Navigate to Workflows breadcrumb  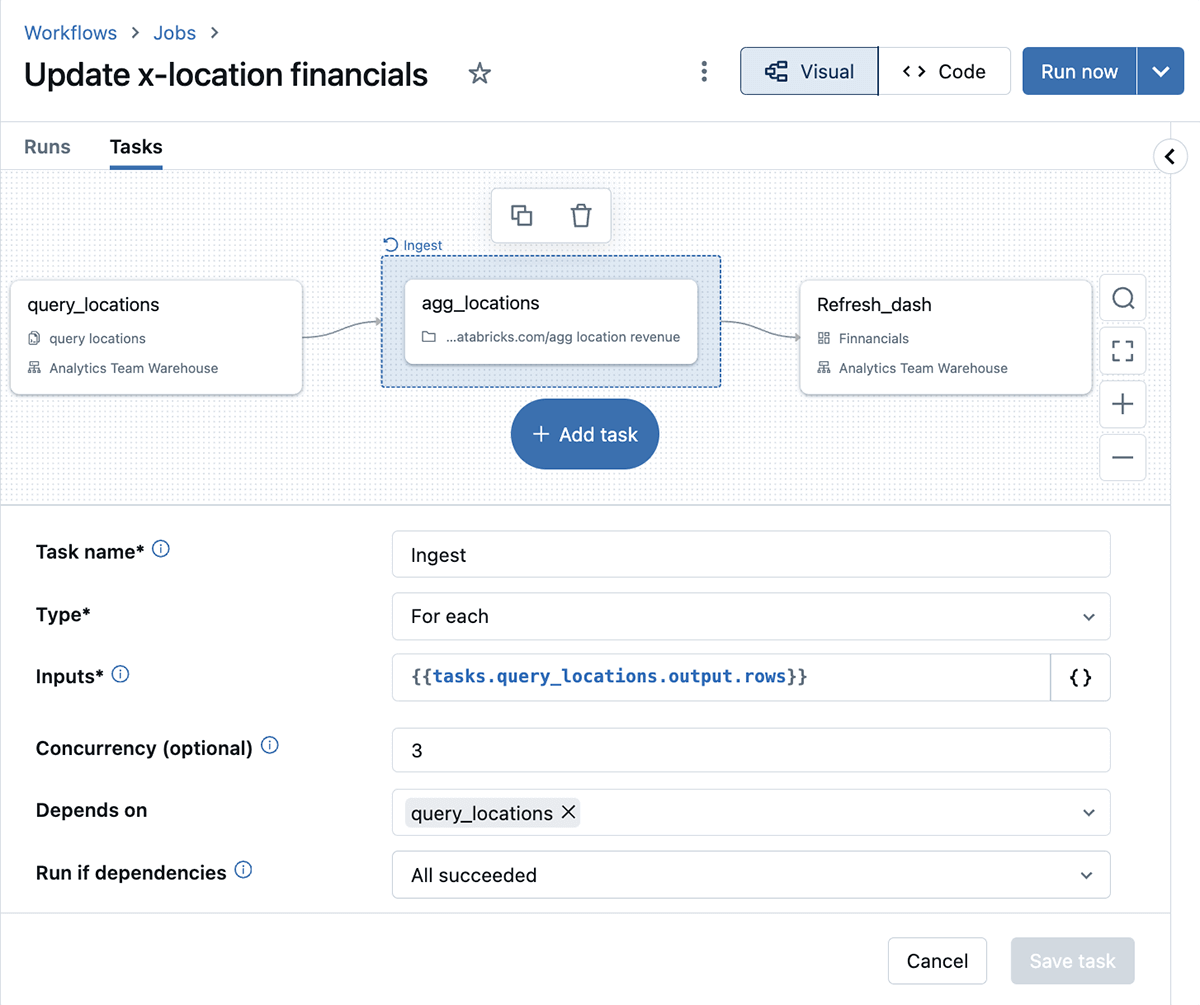point(70,32)
